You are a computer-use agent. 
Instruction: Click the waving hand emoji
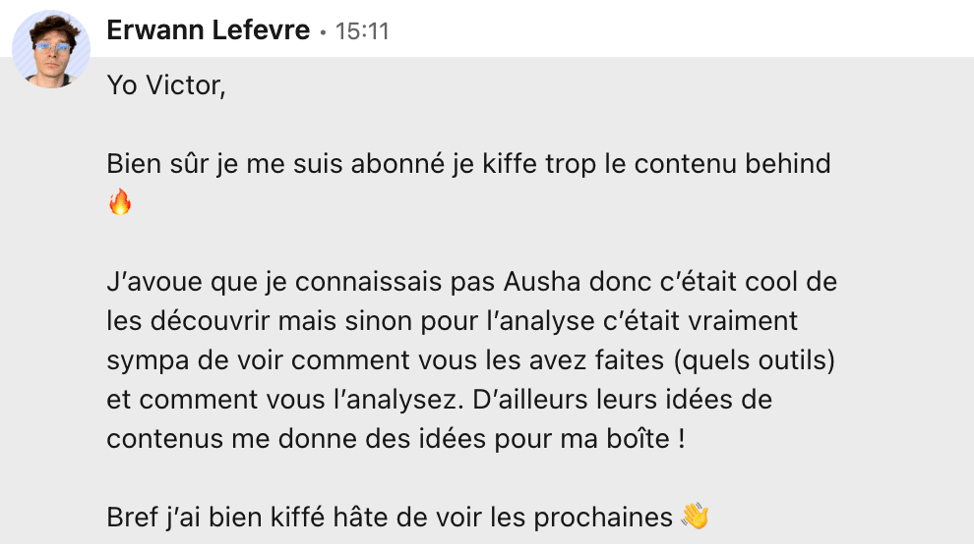click(695, 516)
